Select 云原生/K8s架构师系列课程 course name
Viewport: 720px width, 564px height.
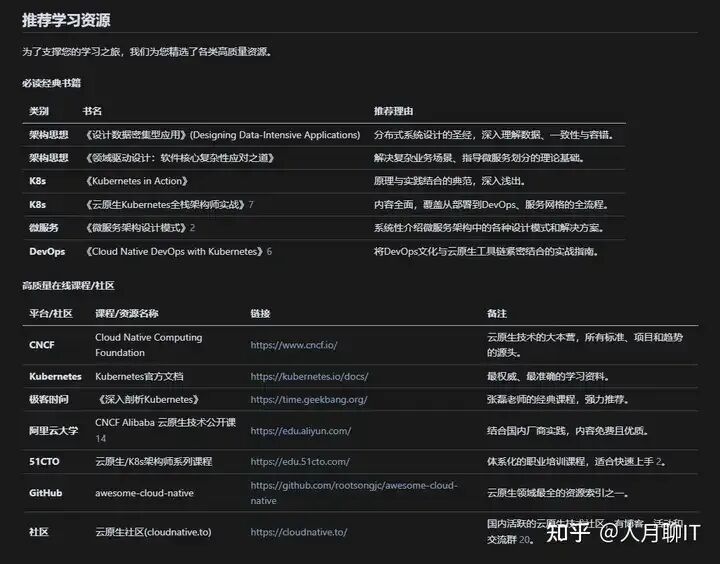pyautogui.click(x=154, y=462)
